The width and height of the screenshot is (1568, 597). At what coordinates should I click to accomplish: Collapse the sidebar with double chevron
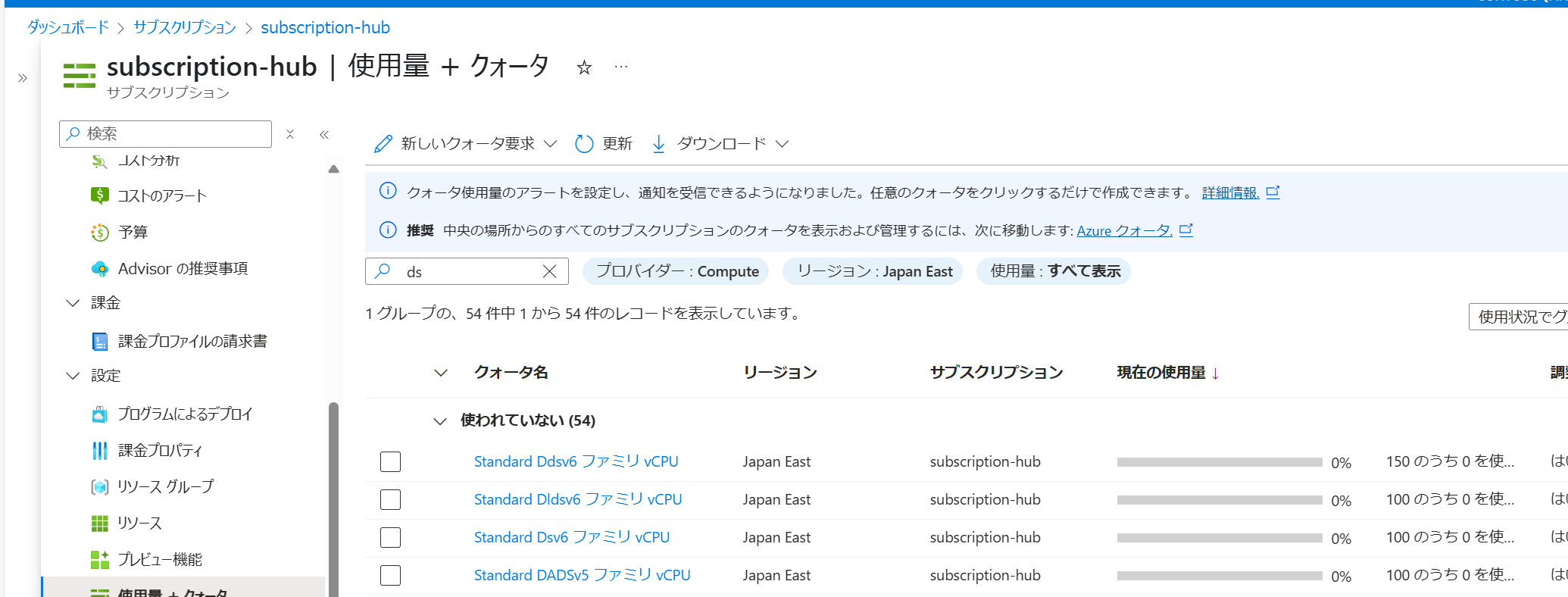click(324, 134)
